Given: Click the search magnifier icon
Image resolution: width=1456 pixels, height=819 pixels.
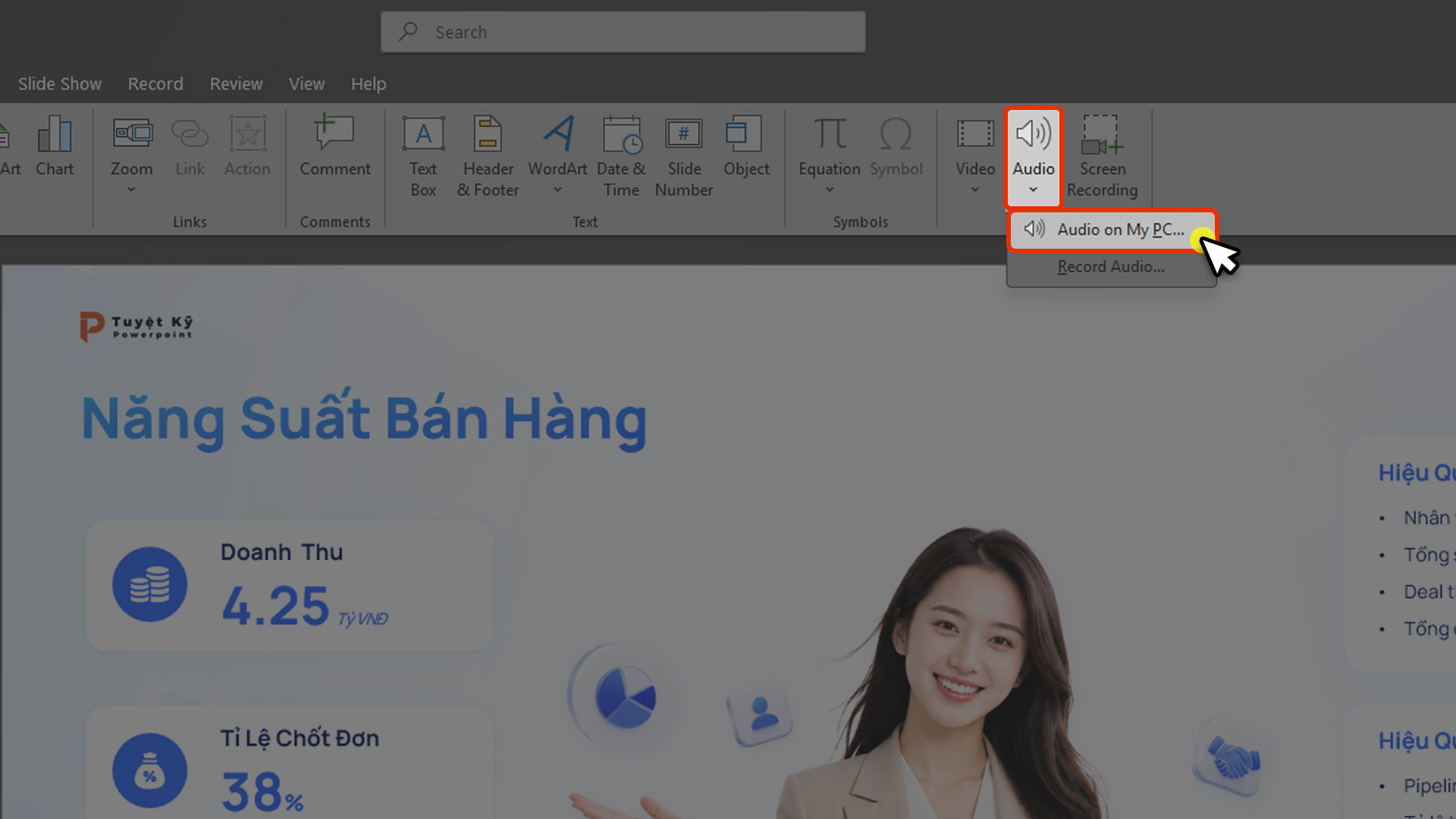Looking at the screenshot, I should coord(409,31).
